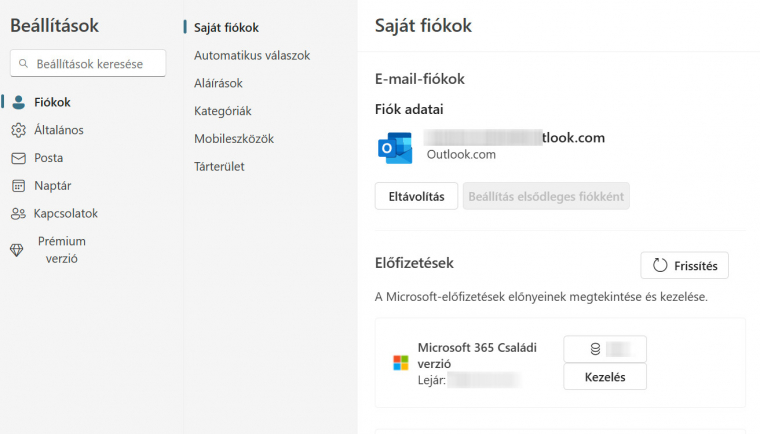Open the Posta settings category

[x=48, y=158]
